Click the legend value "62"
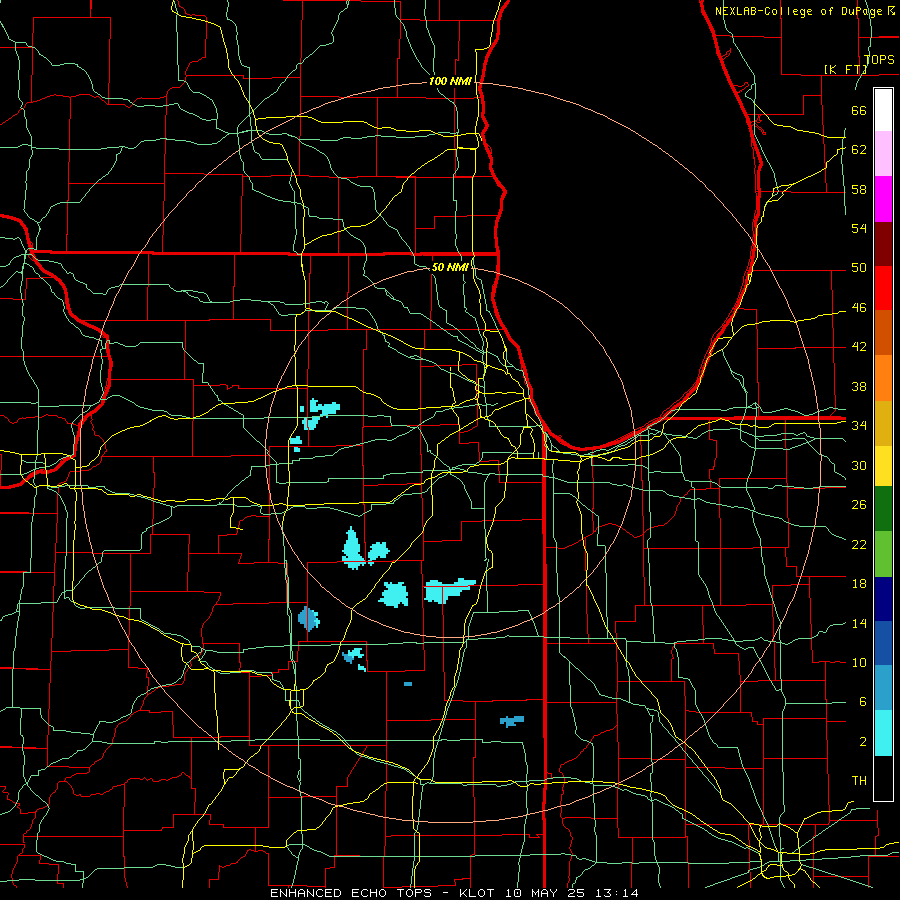Screen dimensions: 900x900 (x=859, y=150)
